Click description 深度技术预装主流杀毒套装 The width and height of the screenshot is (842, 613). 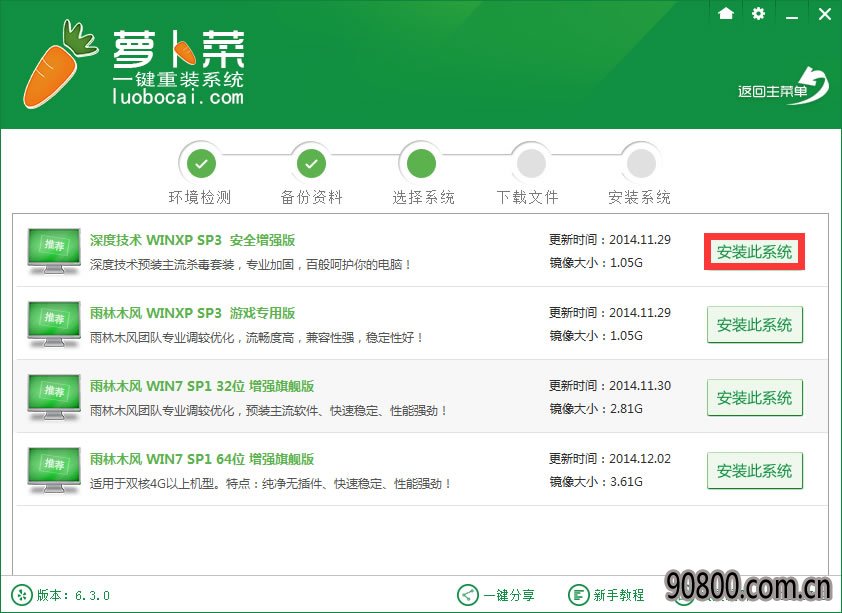click(250, 265)
